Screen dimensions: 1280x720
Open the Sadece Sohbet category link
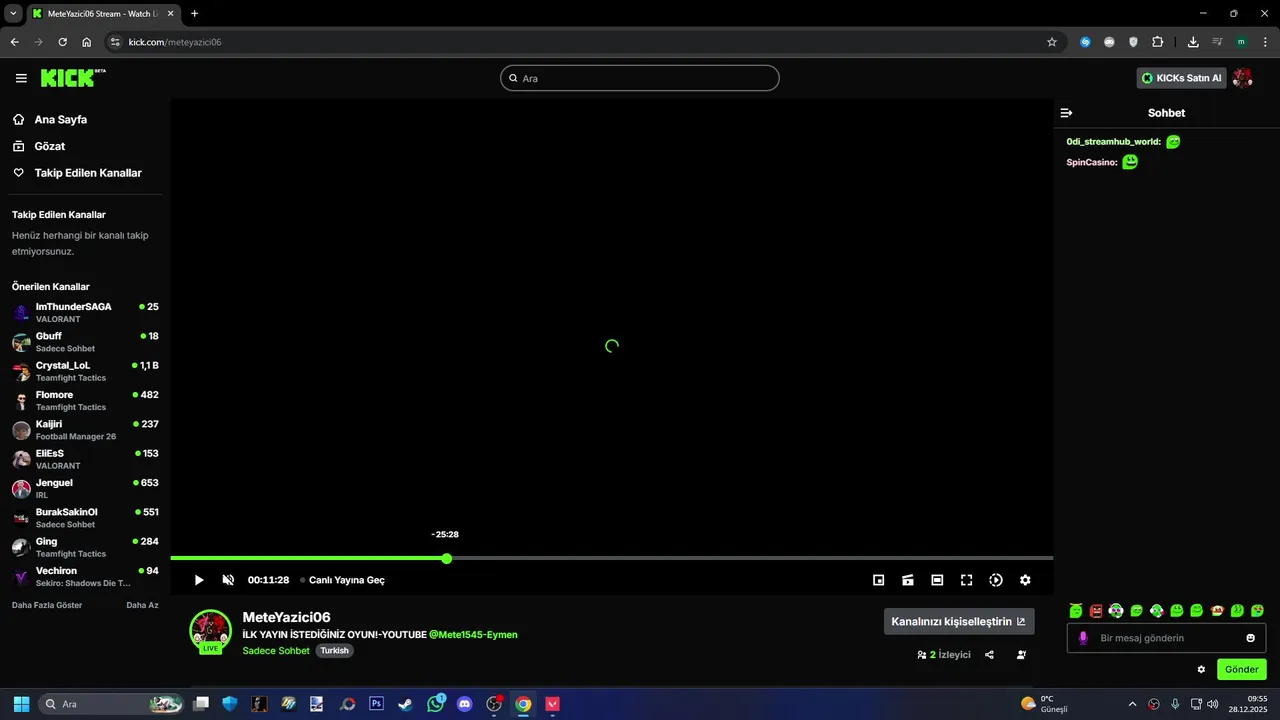click(x=276, y=651)
